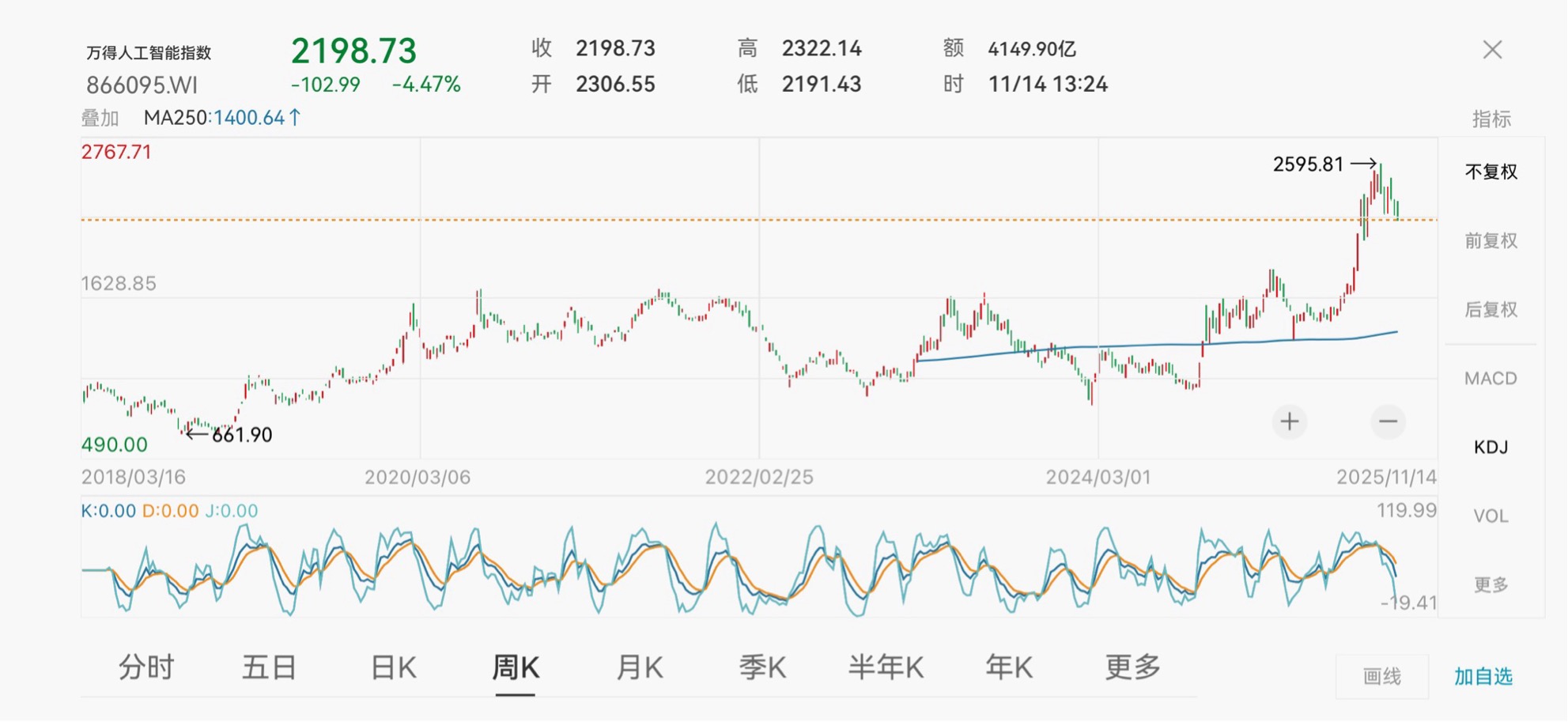1568x722 pixels.
Task: Zoom in the chart with the plus button
Action: (x=1289, y=421)
